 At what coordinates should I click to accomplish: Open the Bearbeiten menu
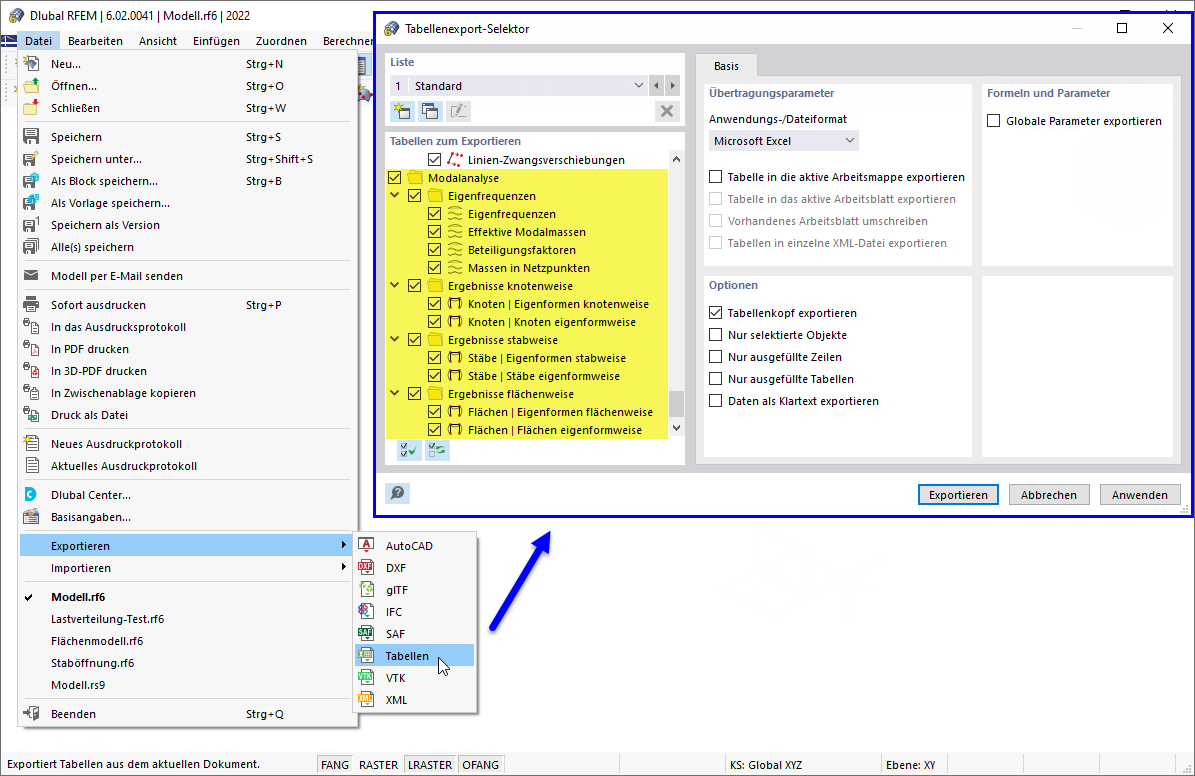tap(95, 41)
